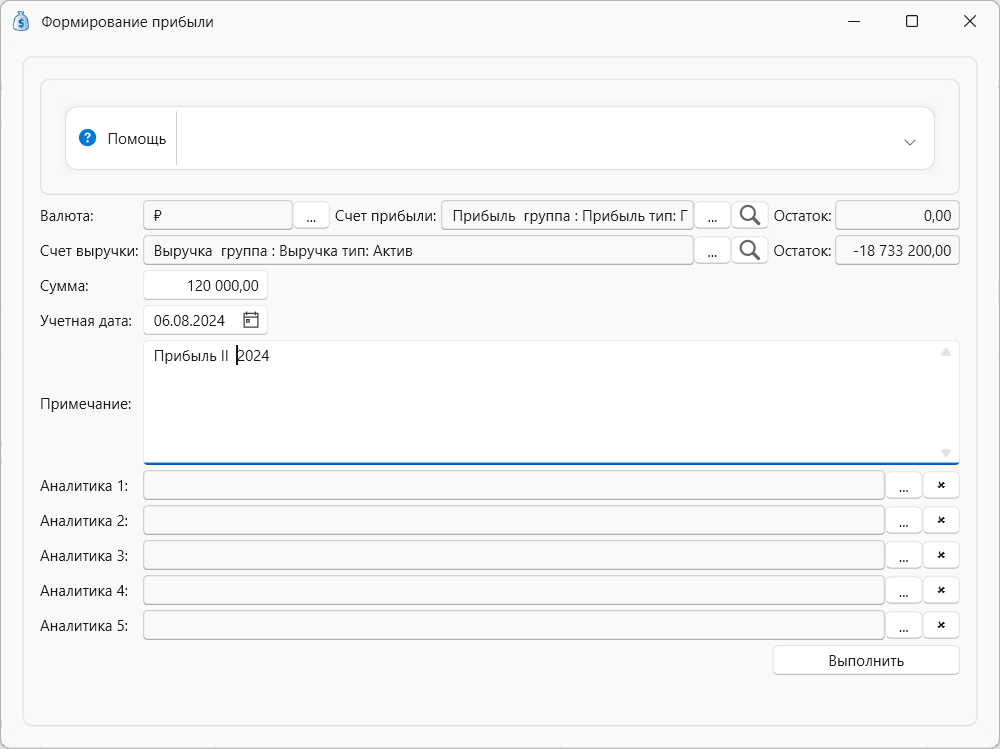Click the Аналитика 1 field
The height and width of the screenshot is (749, 1000).
click(514, 485)
